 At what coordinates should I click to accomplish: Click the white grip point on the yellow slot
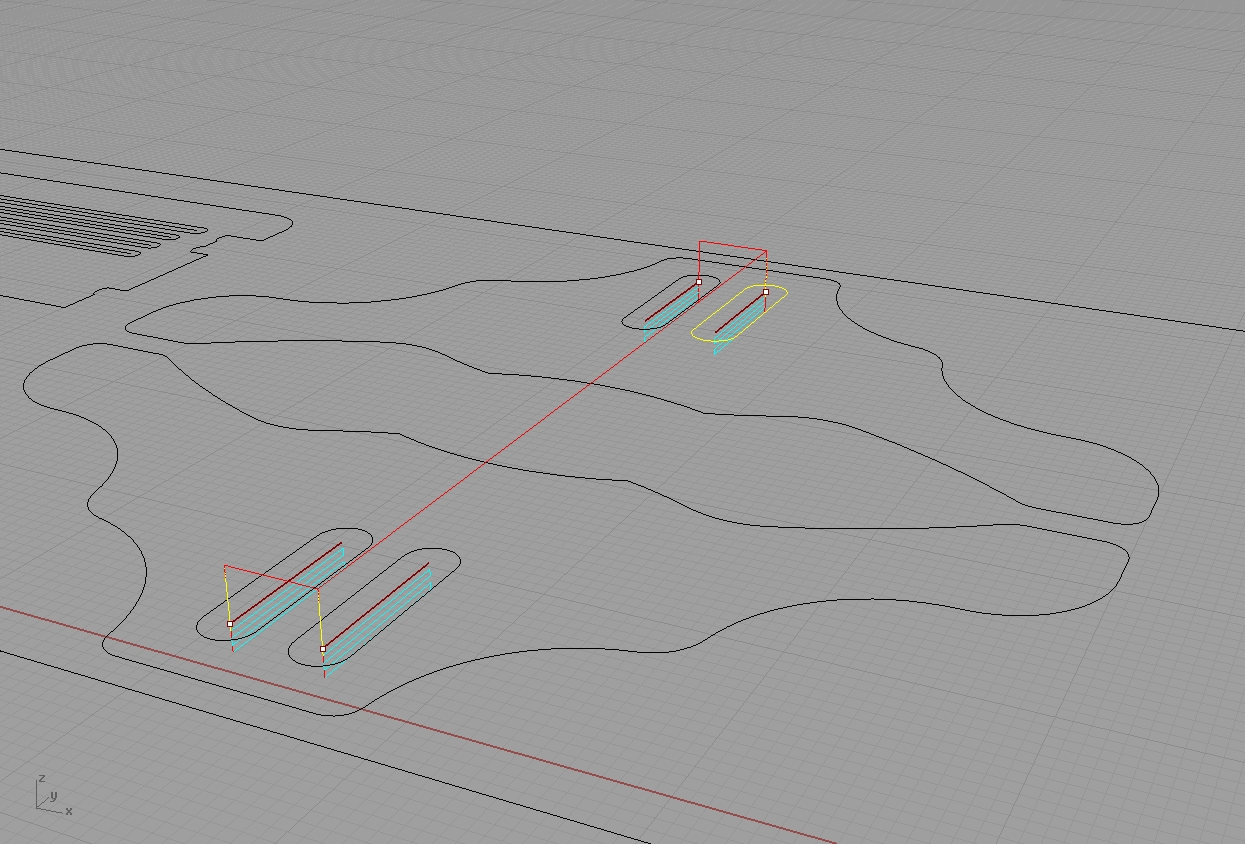click(x=766, y=293)
